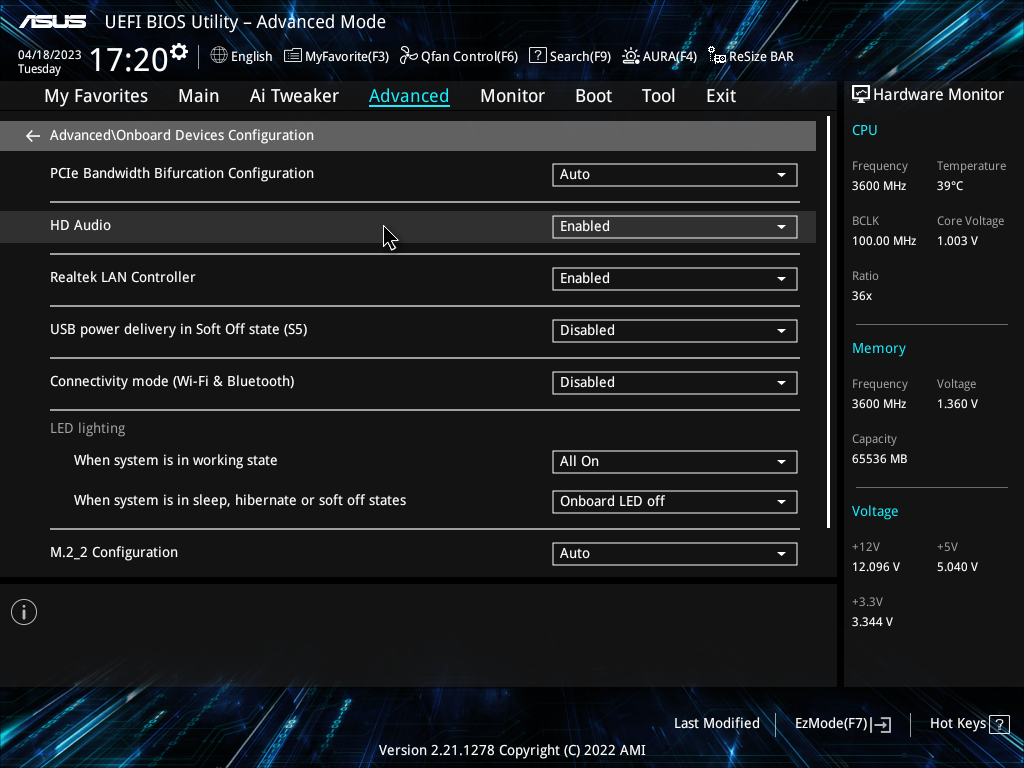1024x768 pixels.
Task: Click the globe language icon
Action: (x=219, y=56)
